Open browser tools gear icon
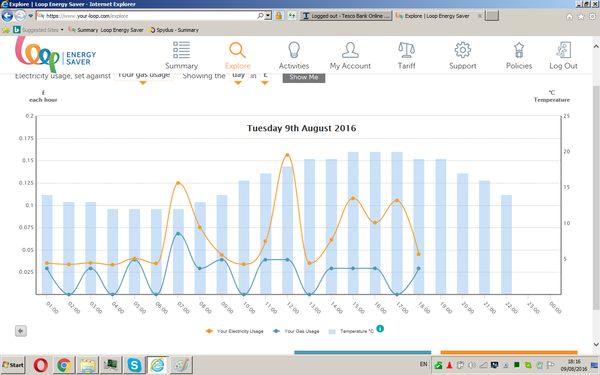The height and width of the screenshot is (375, 600). tap(592, 16)
